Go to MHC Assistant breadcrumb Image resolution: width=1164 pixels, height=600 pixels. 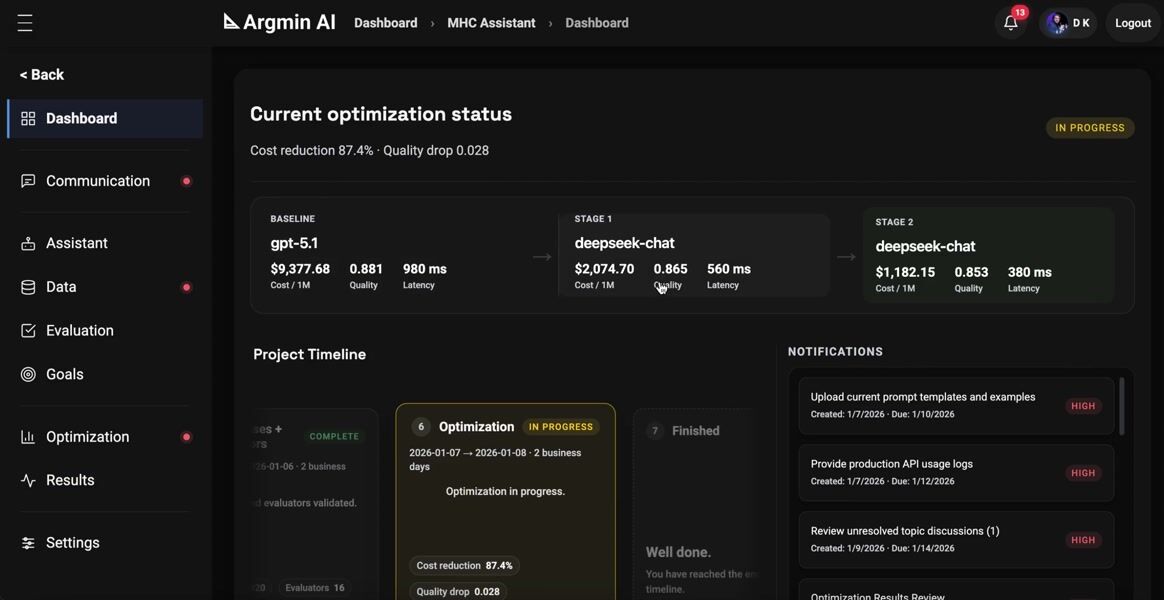tap(491, 23)
